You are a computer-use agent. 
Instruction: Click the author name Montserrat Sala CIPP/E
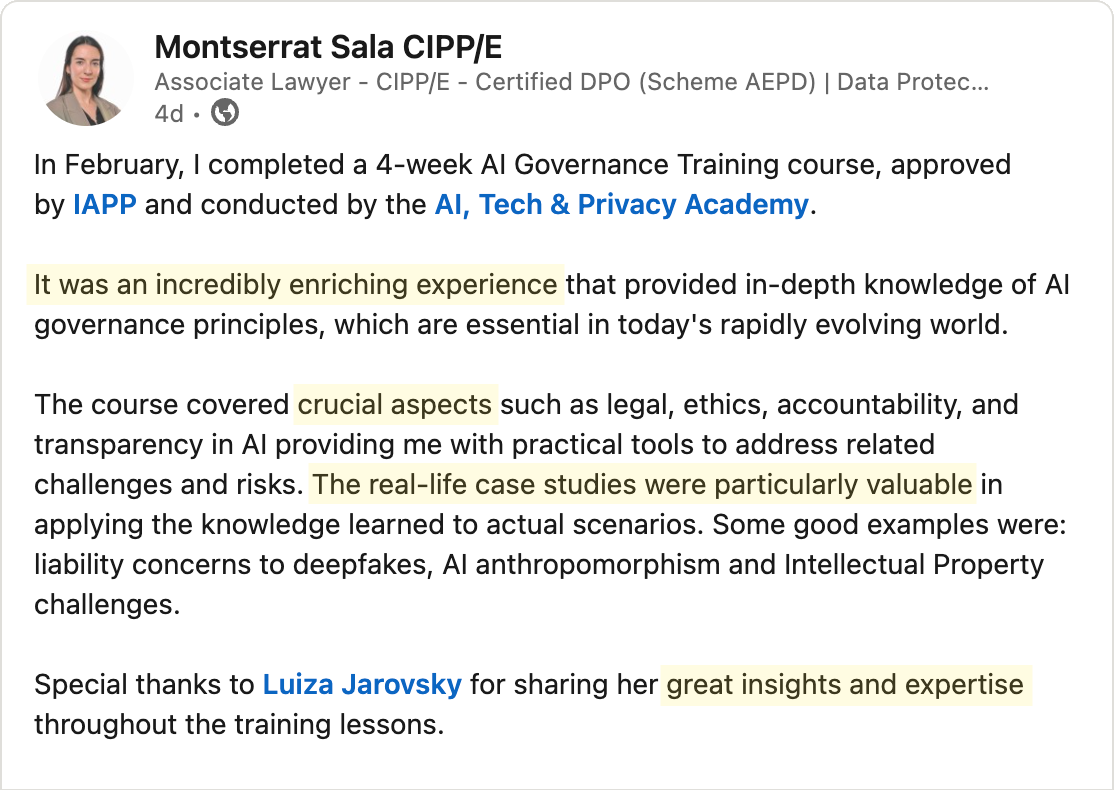328,48
